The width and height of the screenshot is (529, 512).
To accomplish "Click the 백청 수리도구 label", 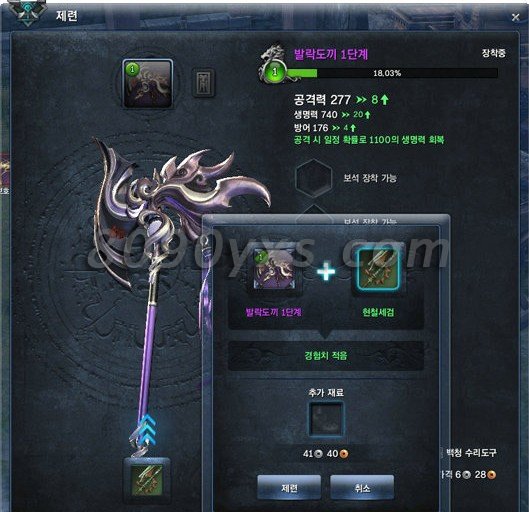I will 471,453.
